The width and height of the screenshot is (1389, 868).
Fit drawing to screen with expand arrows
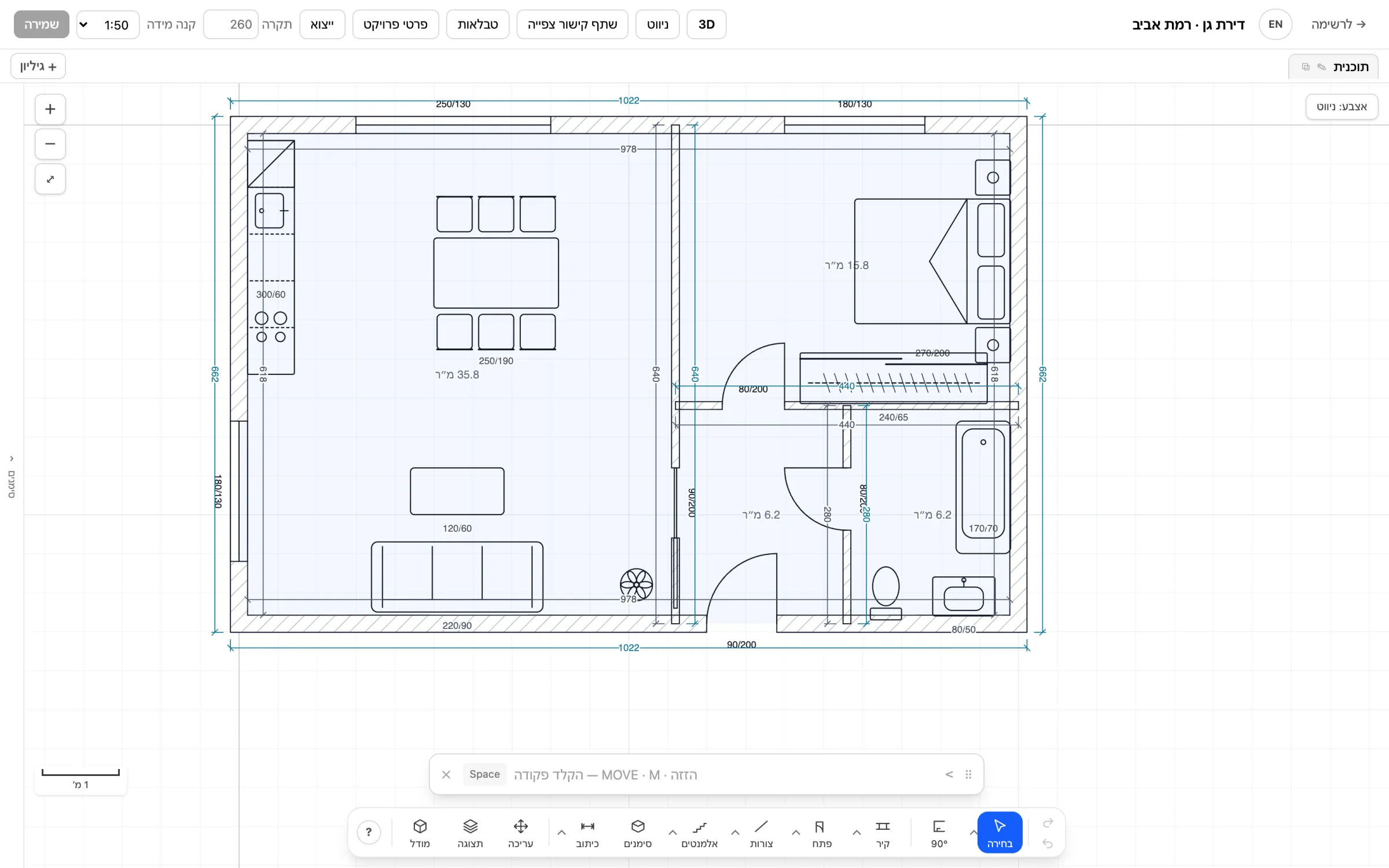pyautogui.click(x=50, y=179)
